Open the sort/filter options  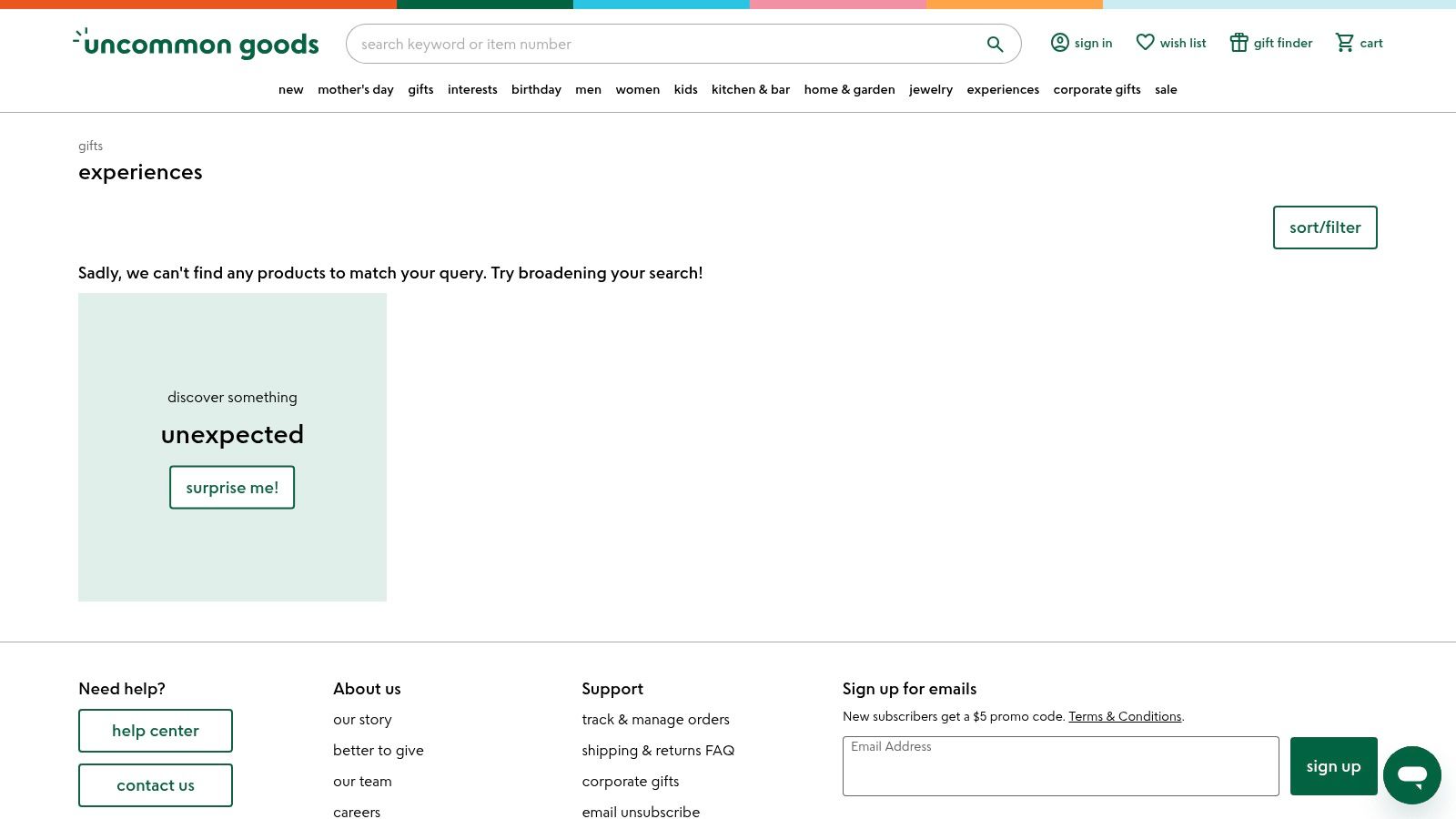tap(1324, 227)
